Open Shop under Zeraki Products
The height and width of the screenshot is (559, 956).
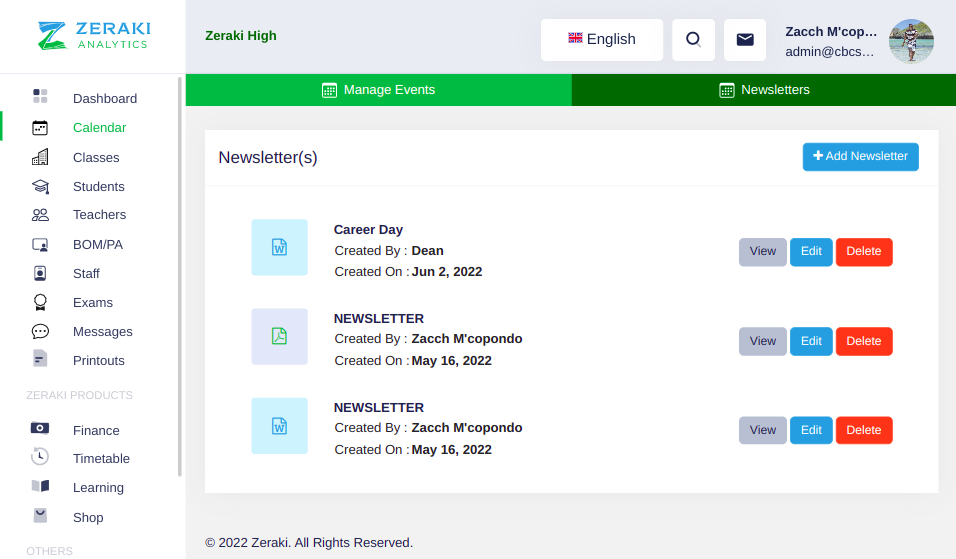click(88, 518)
